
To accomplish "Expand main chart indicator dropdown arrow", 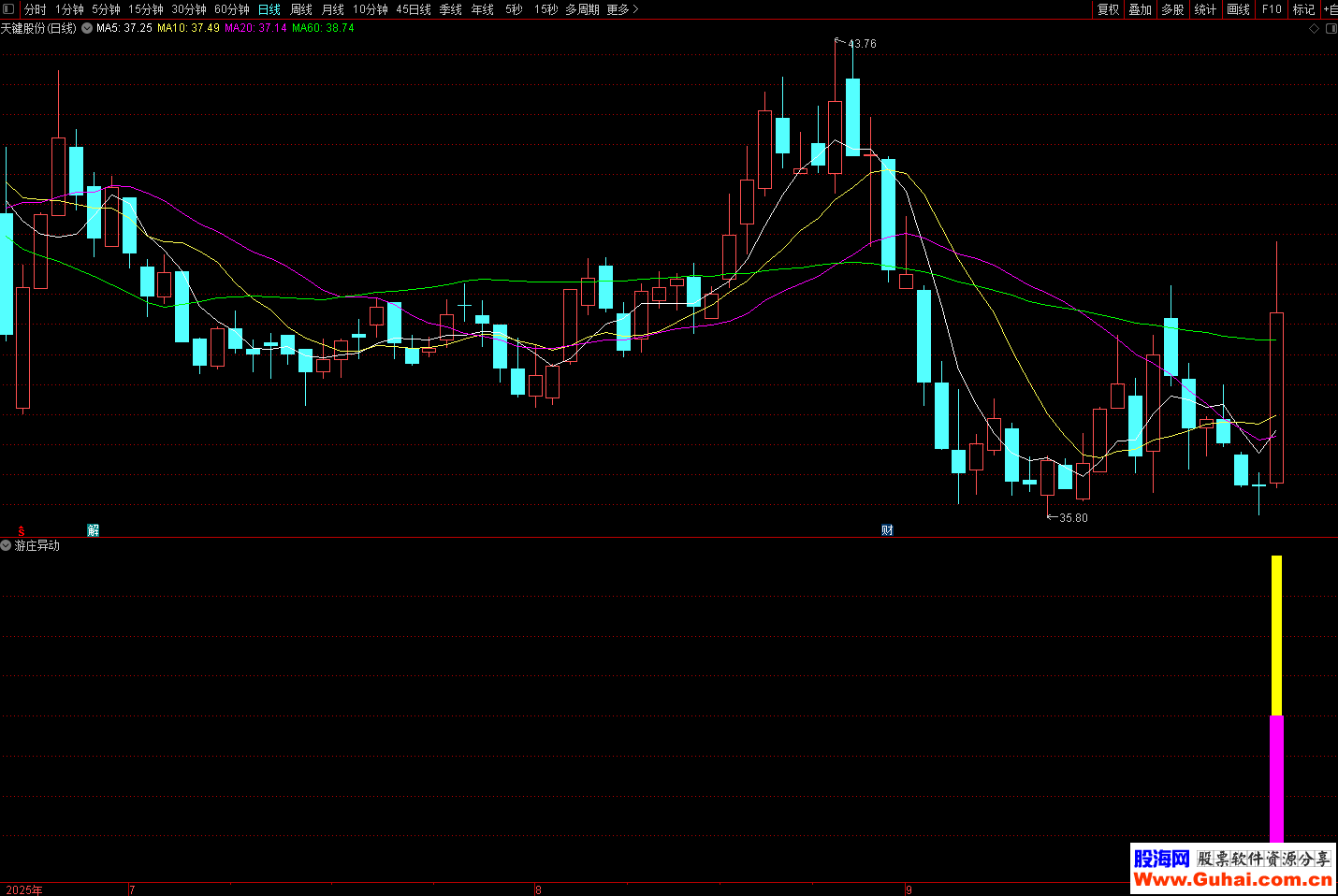I will (x=87, y=28).
